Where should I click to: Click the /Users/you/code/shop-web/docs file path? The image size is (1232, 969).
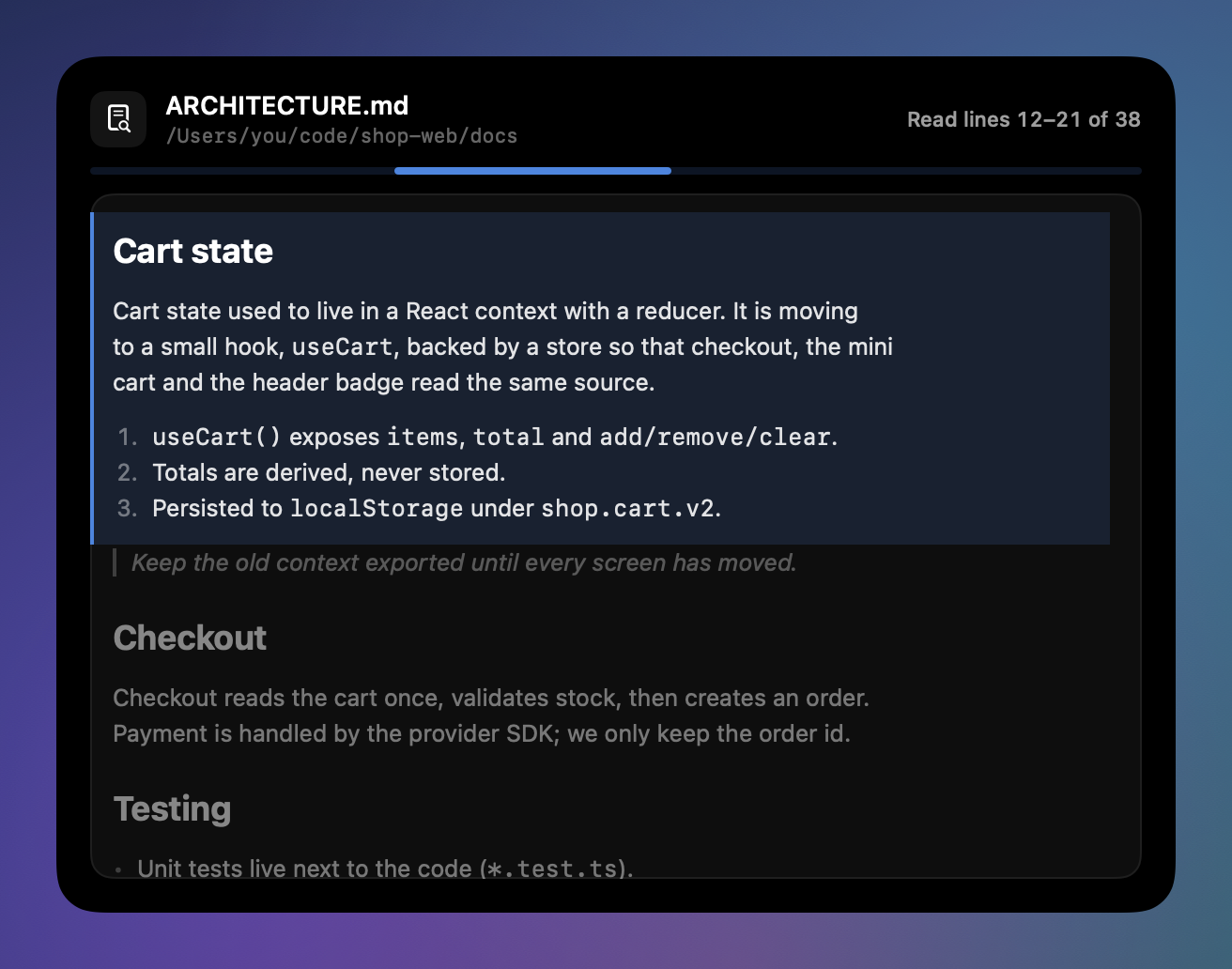[x=342, y=136]
